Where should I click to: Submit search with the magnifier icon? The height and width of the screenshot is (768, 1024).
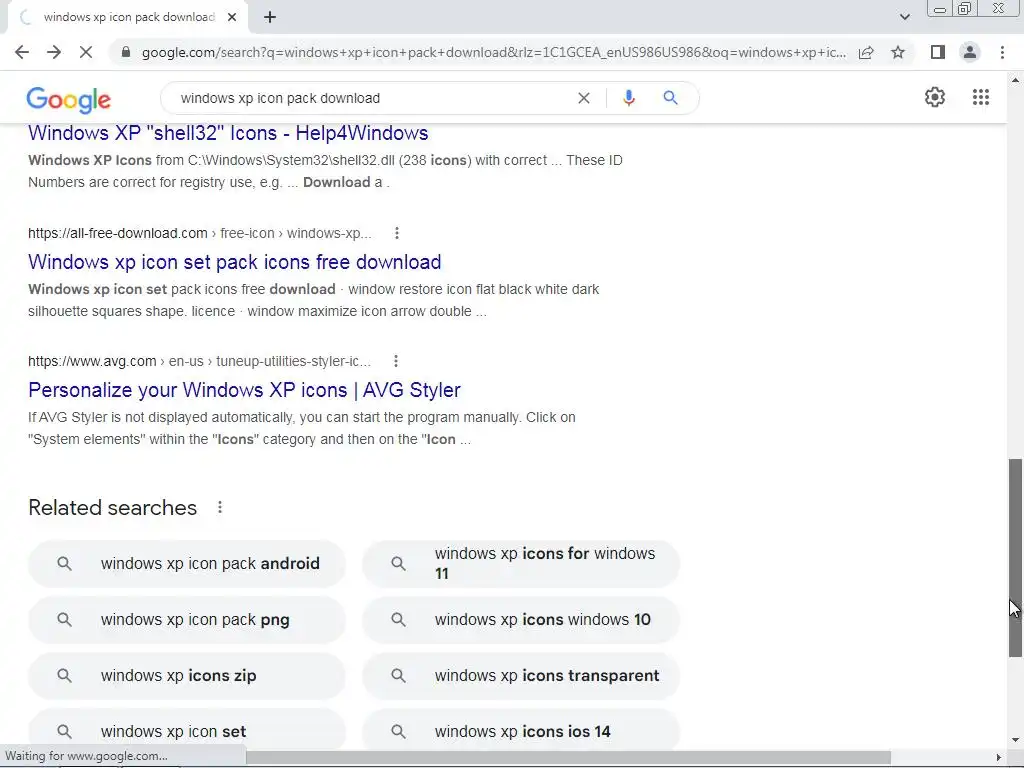670,98
